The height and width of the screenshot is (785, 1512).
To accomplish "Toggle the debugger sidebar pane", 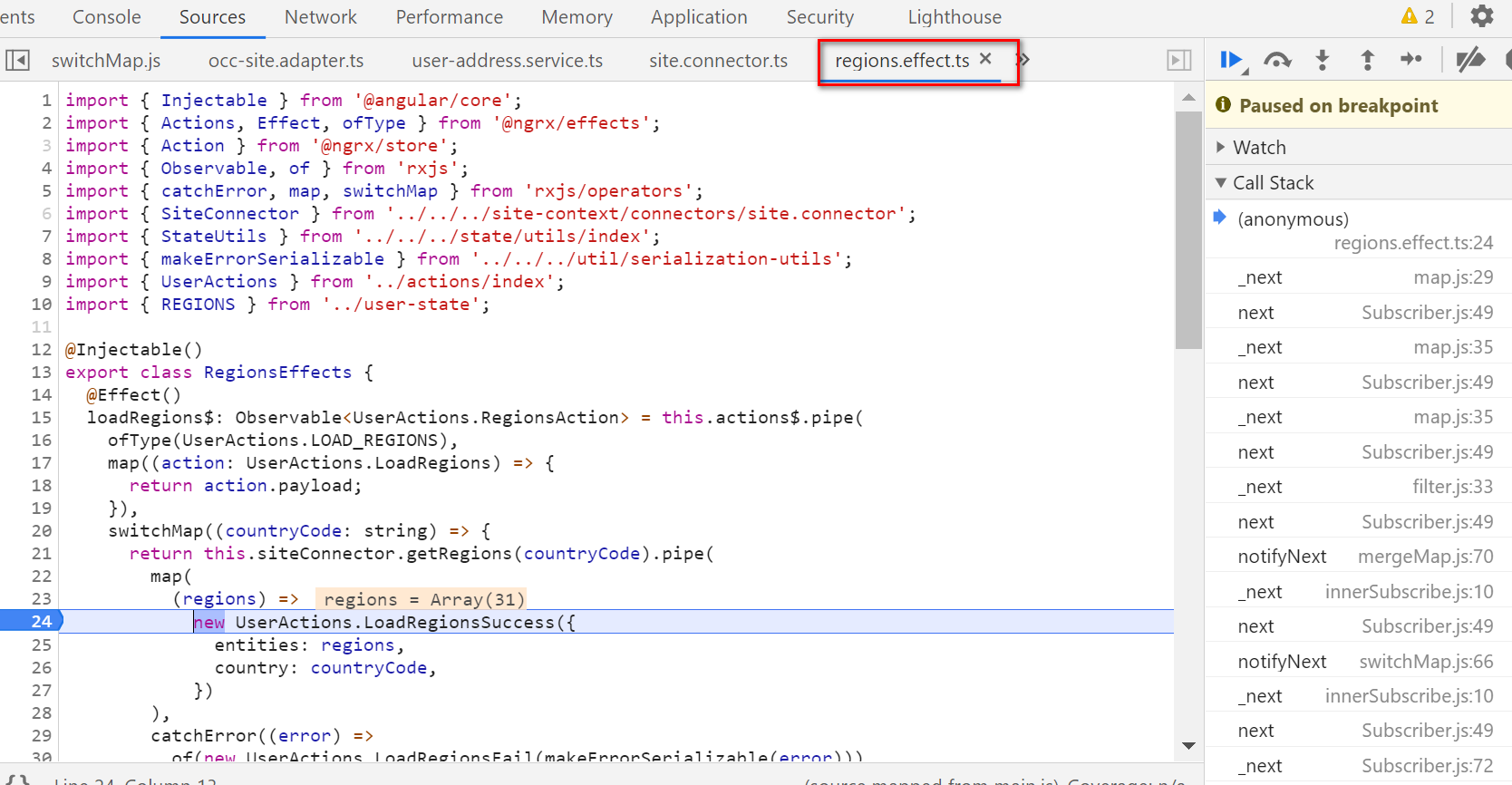I will 1178,60.
